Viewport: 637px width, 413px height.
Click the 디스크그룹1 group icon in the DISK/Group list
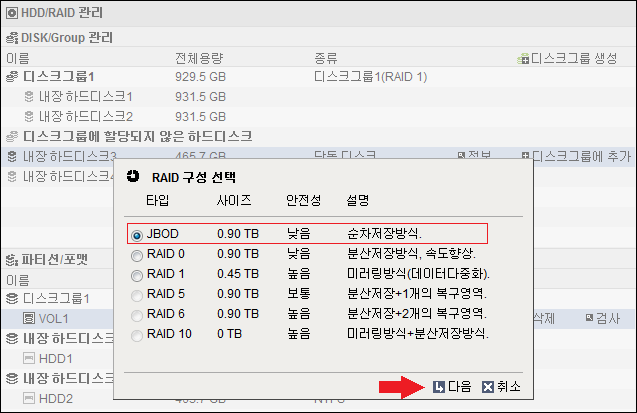click(x=12, y=76)
